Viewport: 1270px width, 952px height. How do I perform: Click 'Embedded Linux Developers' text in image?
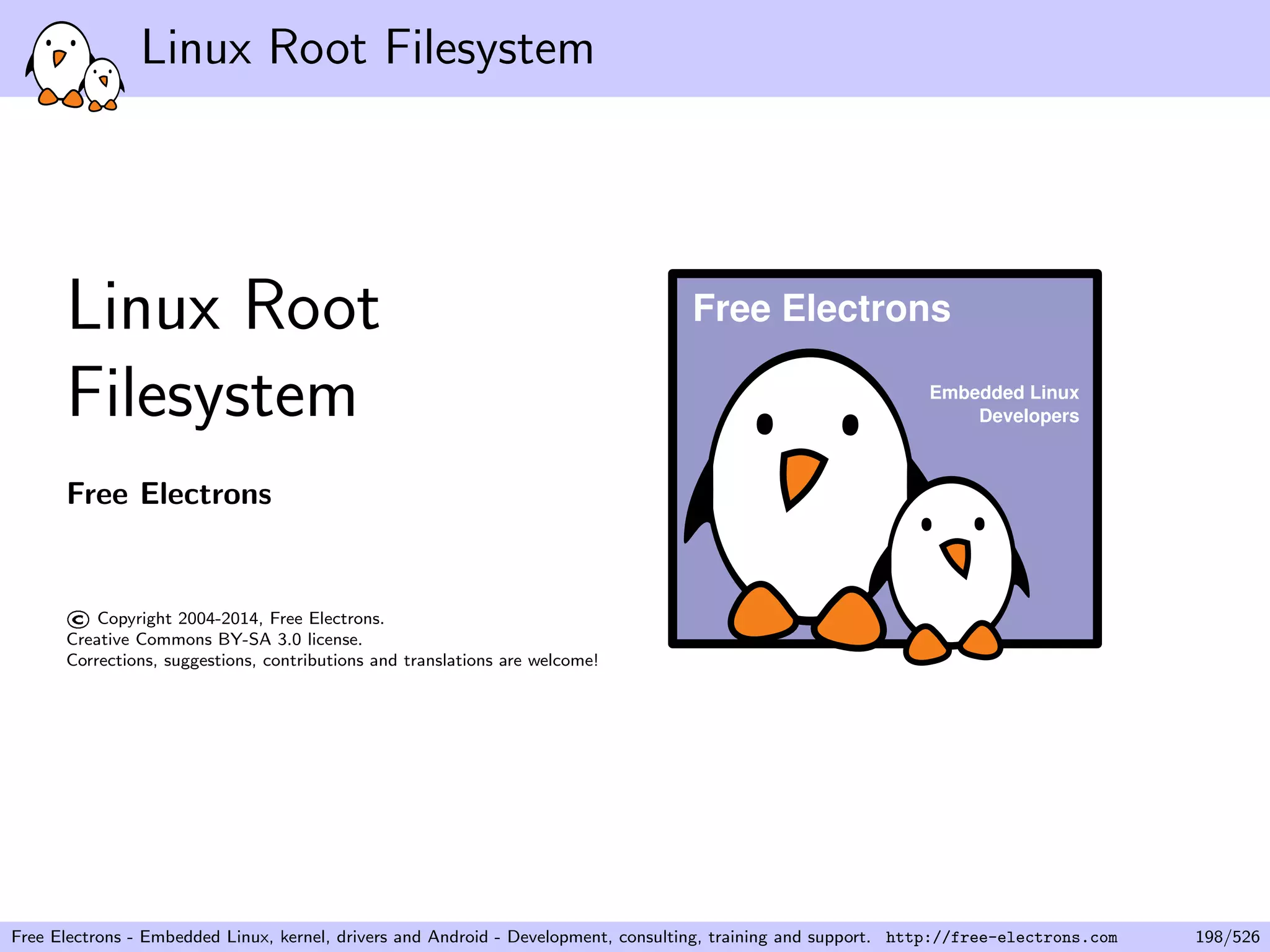click(x=1004, y=404)
